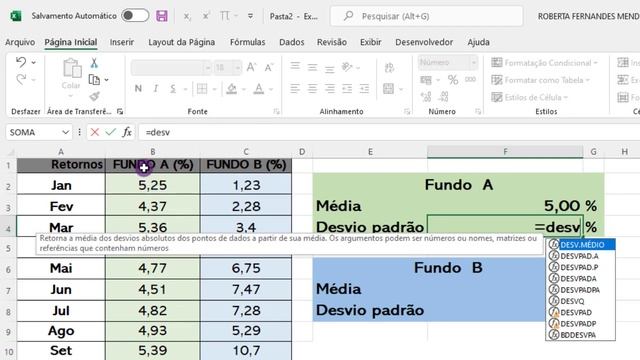Open the Fórmulas tab

pyautogui.click(x=247, y=42)
